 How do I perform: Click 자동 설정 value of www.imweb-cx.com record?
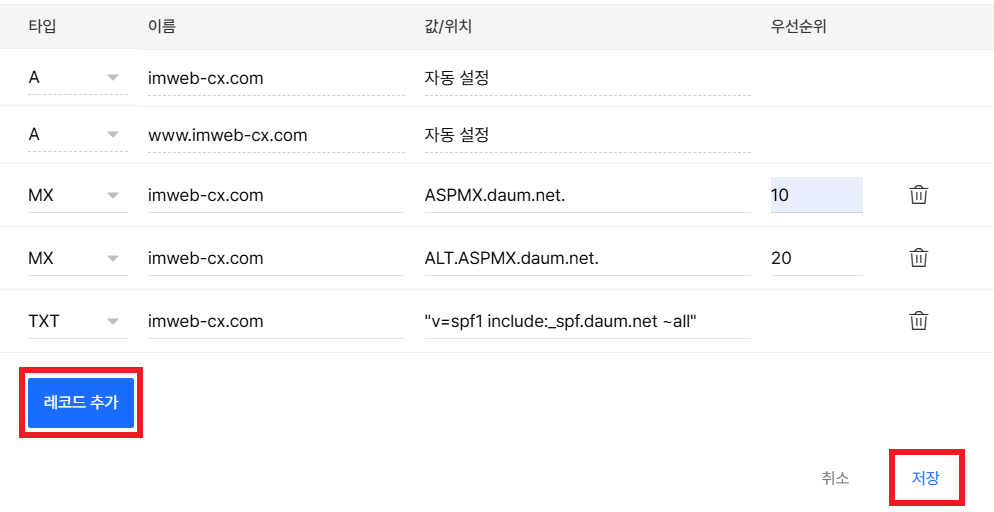click(586, 134)
